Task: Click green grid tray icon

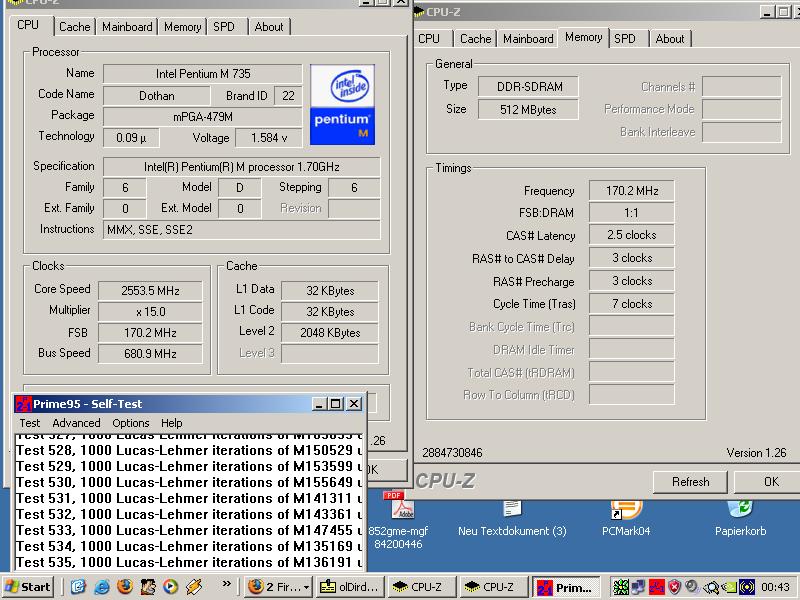Action: 620,588
